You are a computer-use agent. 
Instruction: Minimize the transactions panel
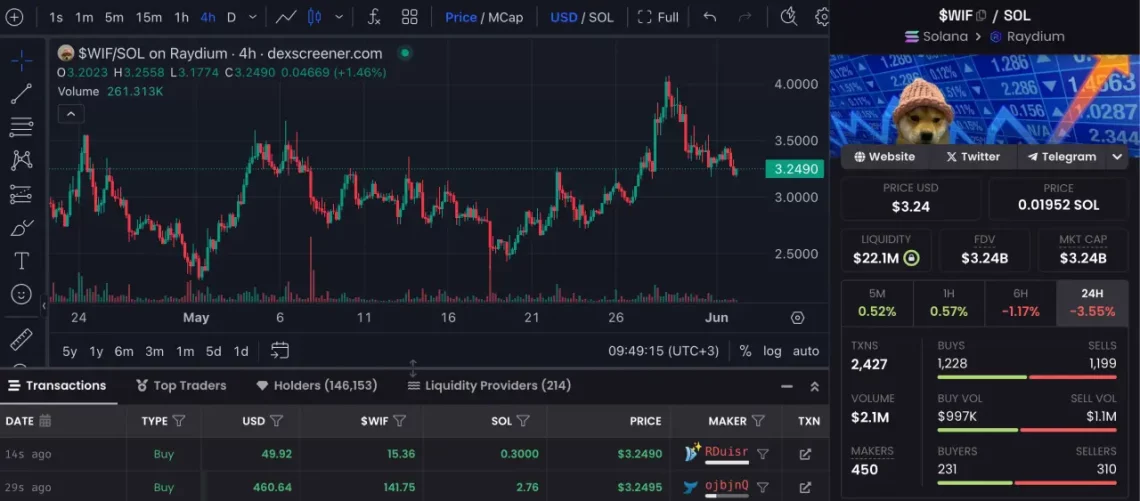[x=787, y=386]
